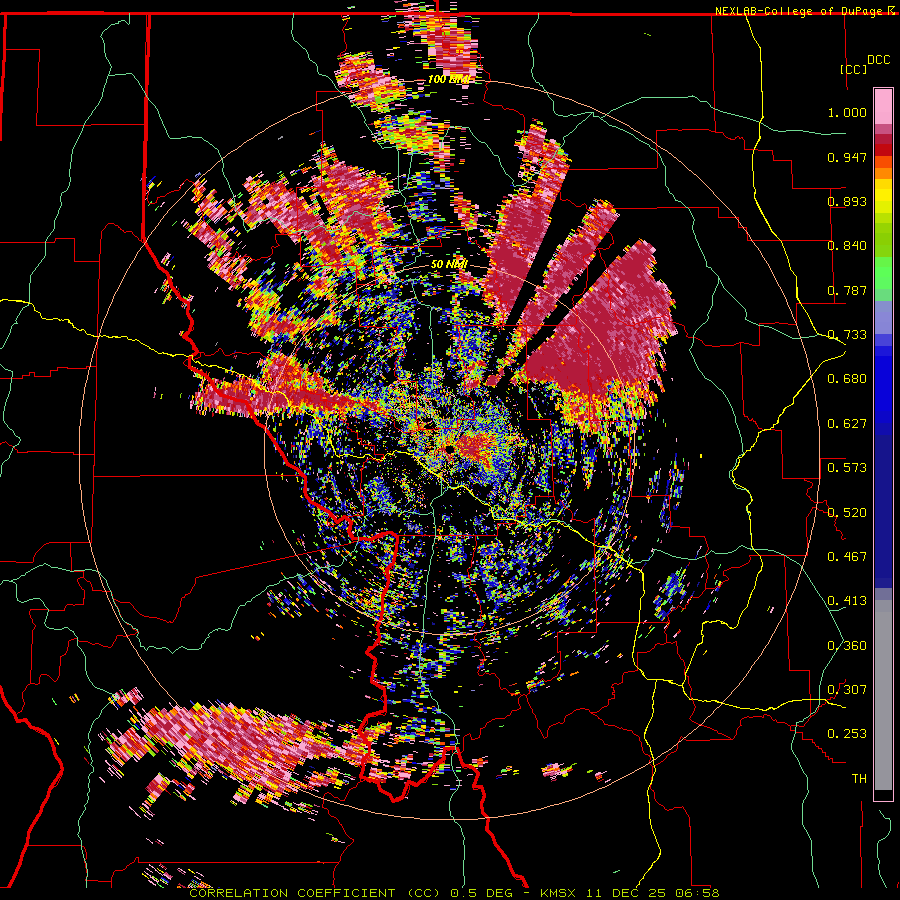Click the 0.253 scale value
Viewport: 900px width, 900px height.
(847, 734)
